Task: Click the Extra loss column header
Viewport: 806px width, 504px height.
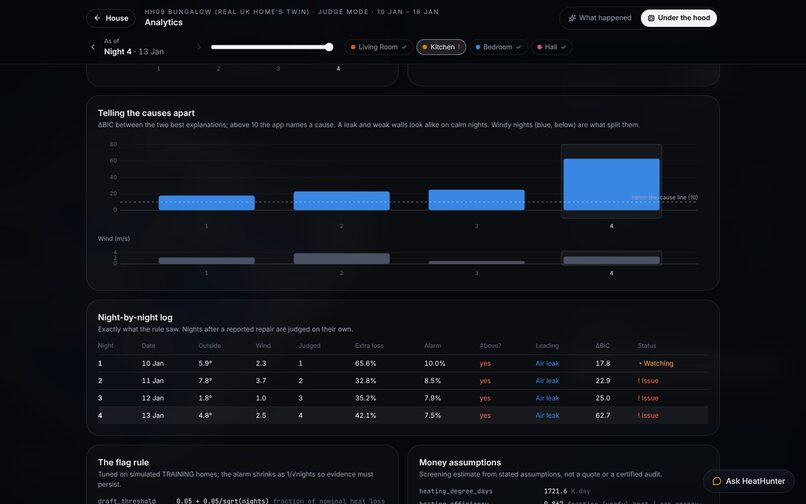Action: click(x=369, y=346)
